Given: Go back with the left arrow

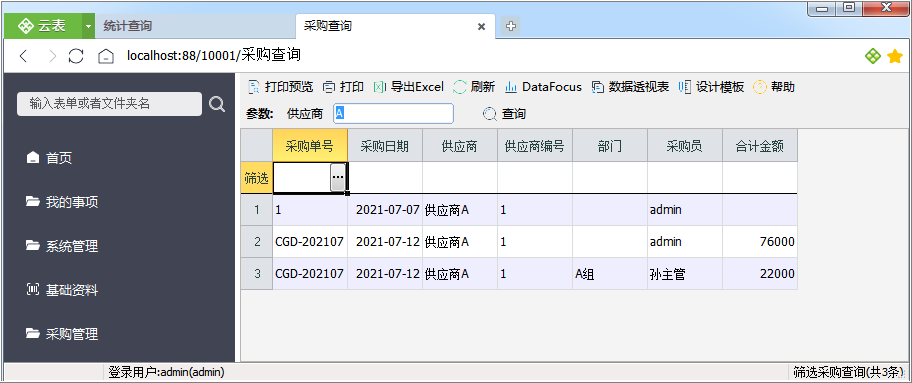Looking at the screenshot, I should point(23,56).
